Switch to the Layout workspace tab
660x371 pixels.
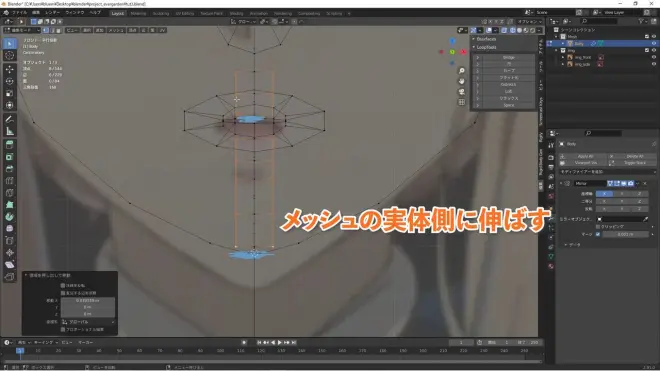pyautogui.click(x=117, y=13)
